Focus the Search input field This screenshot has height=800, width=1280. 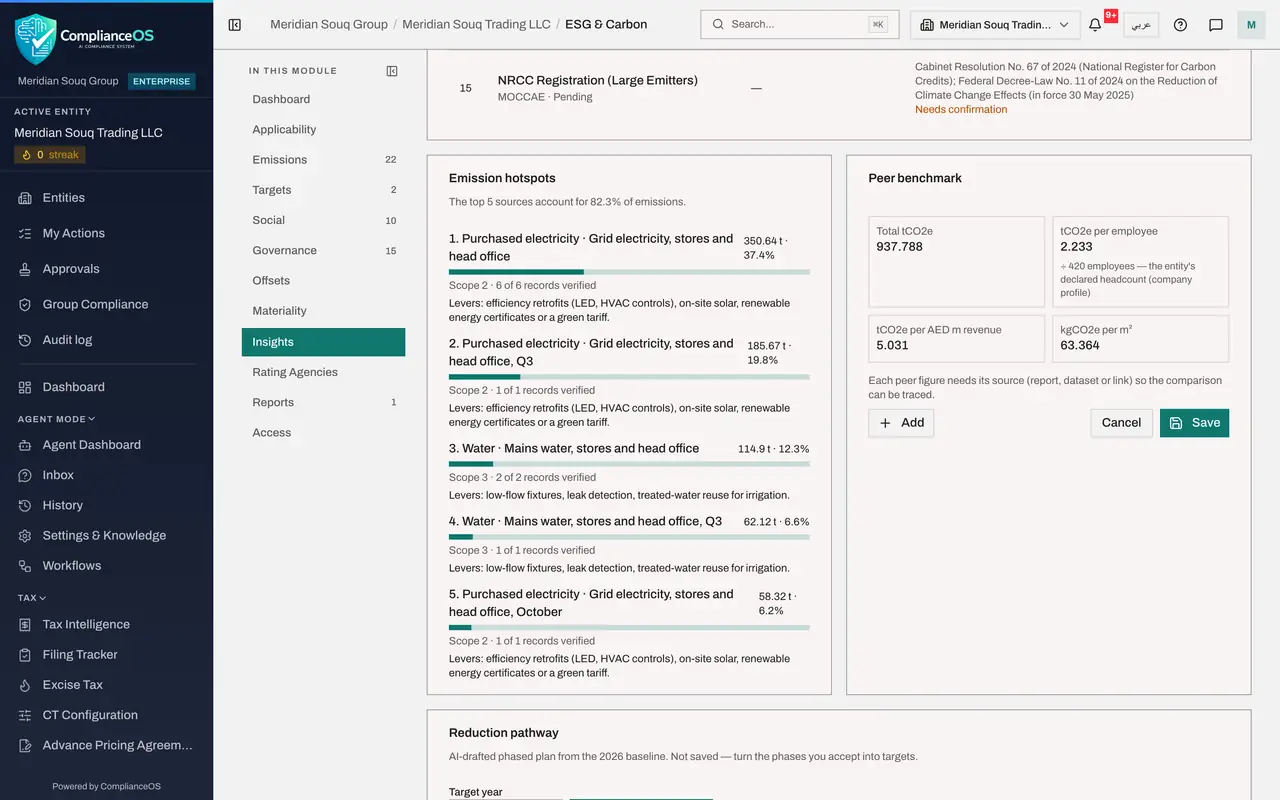(x=799, y=25)
